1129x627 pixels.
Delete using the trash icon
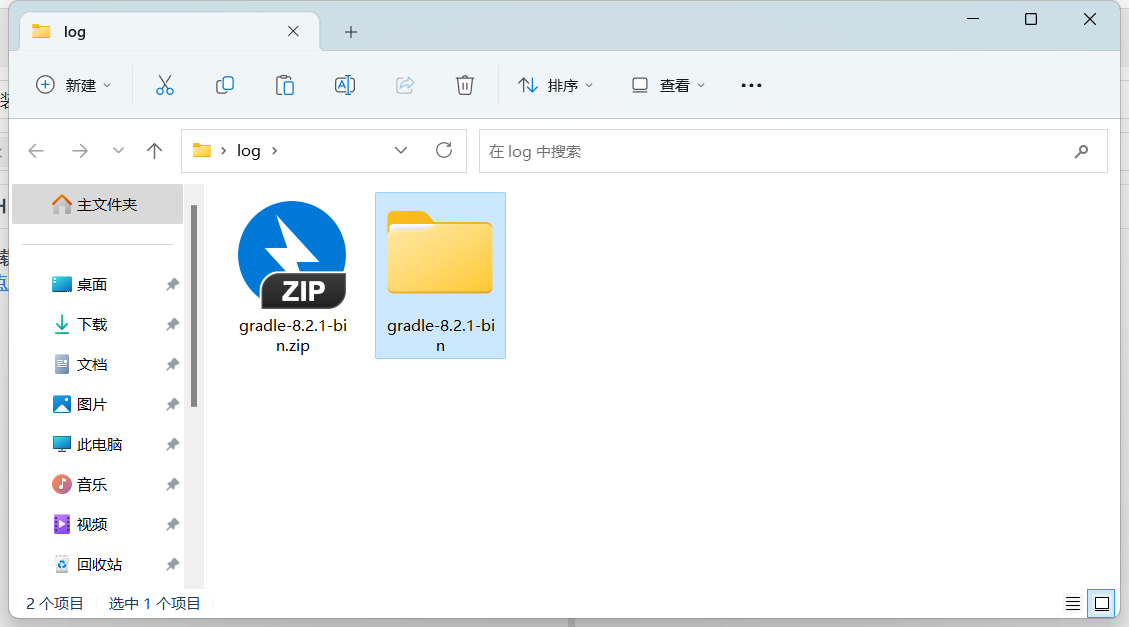(x=465, y=85)
